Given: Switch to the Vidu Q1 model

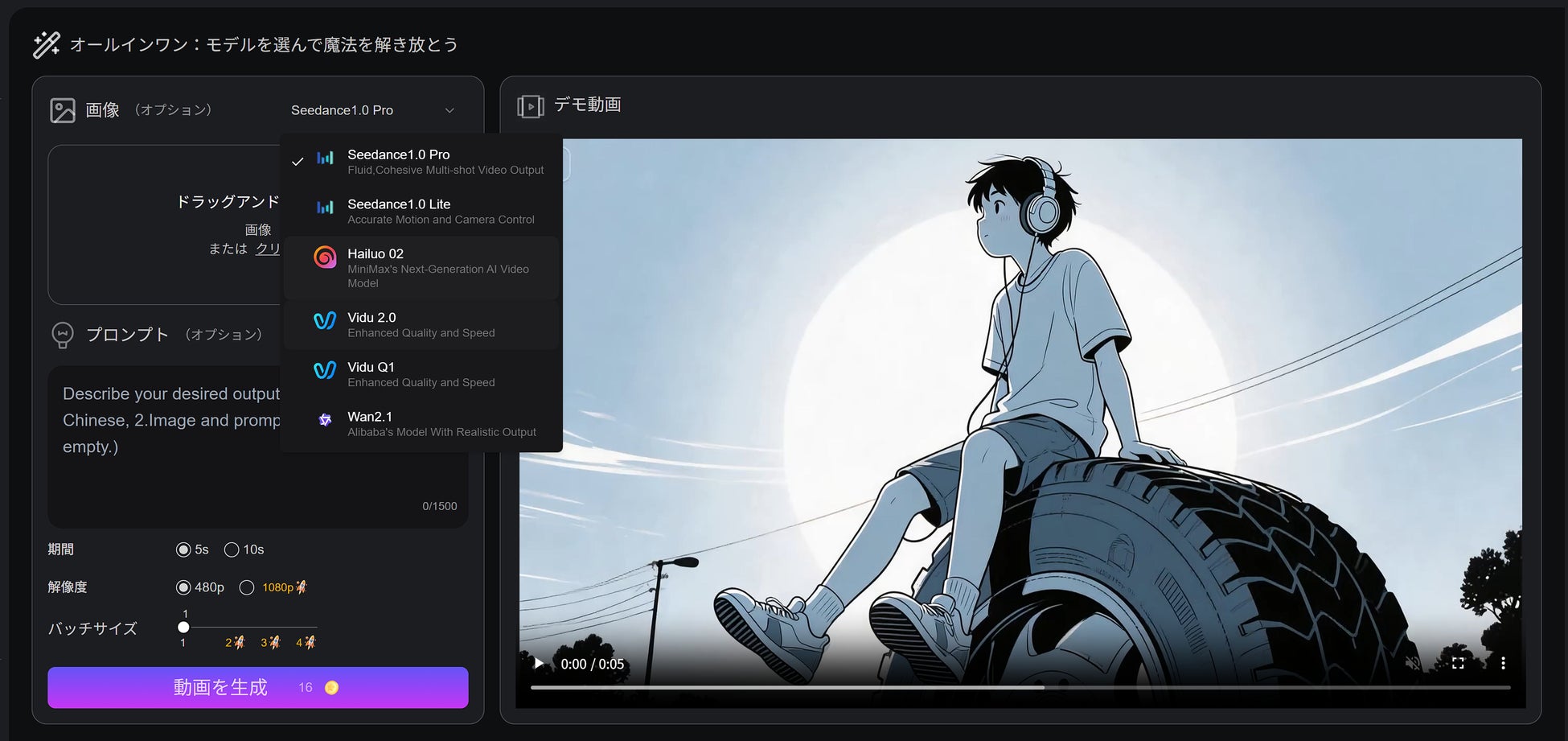Looking at the screenshot, I should click(x=421, y=374).
